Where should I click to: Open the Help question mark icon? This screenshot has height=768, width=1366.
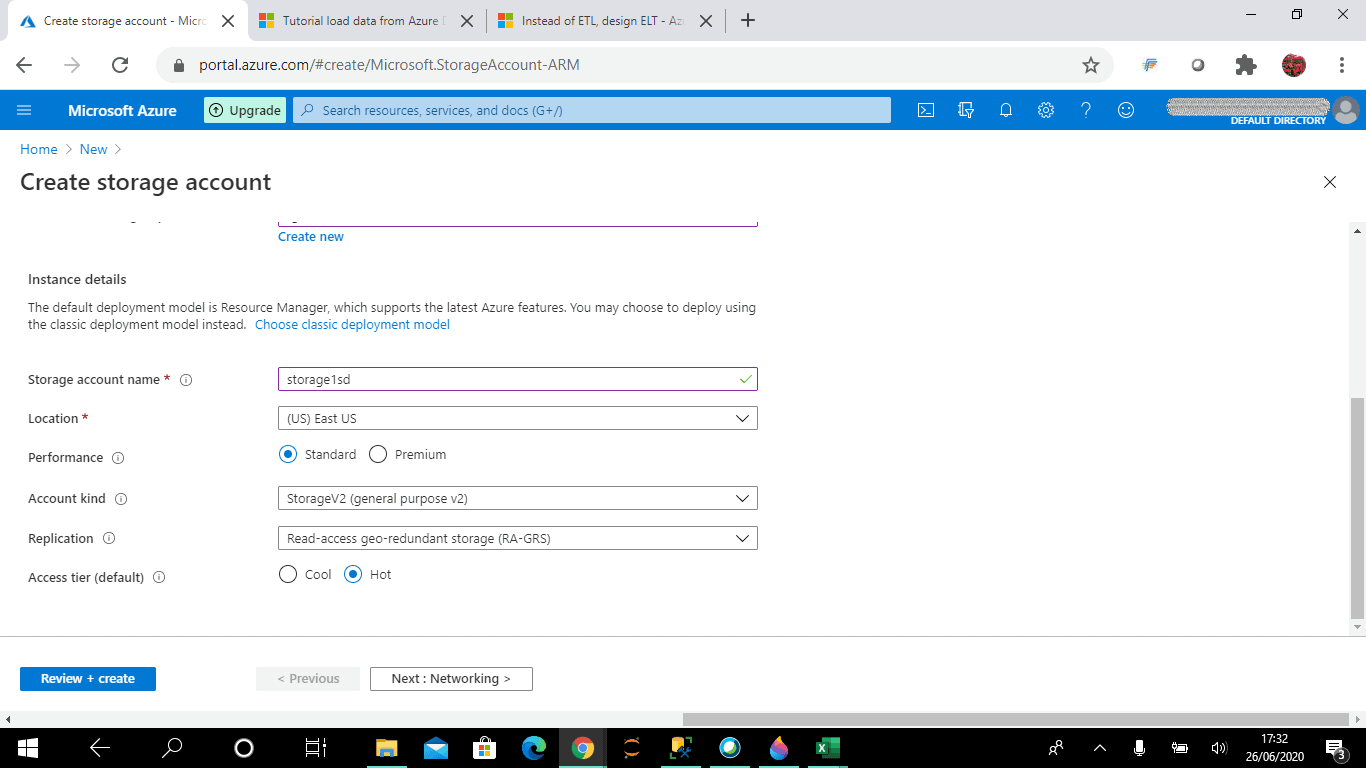pyautogui.click(x=1086, y=110)
